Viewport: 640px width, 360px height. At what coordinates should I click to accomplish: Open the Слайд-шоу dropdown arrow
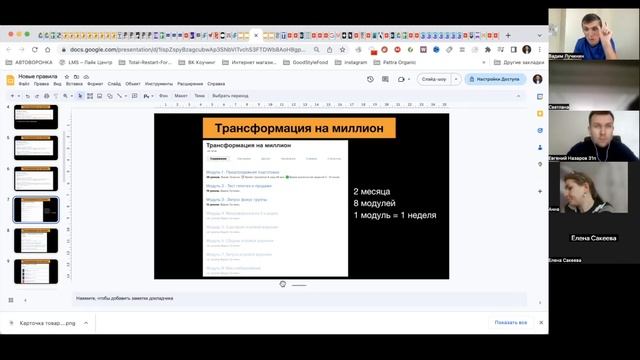[456, 79]
